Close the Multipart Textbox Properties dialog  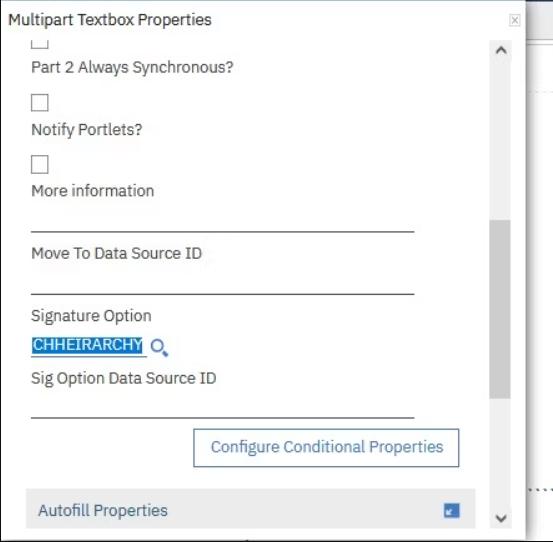coord(515,20)
